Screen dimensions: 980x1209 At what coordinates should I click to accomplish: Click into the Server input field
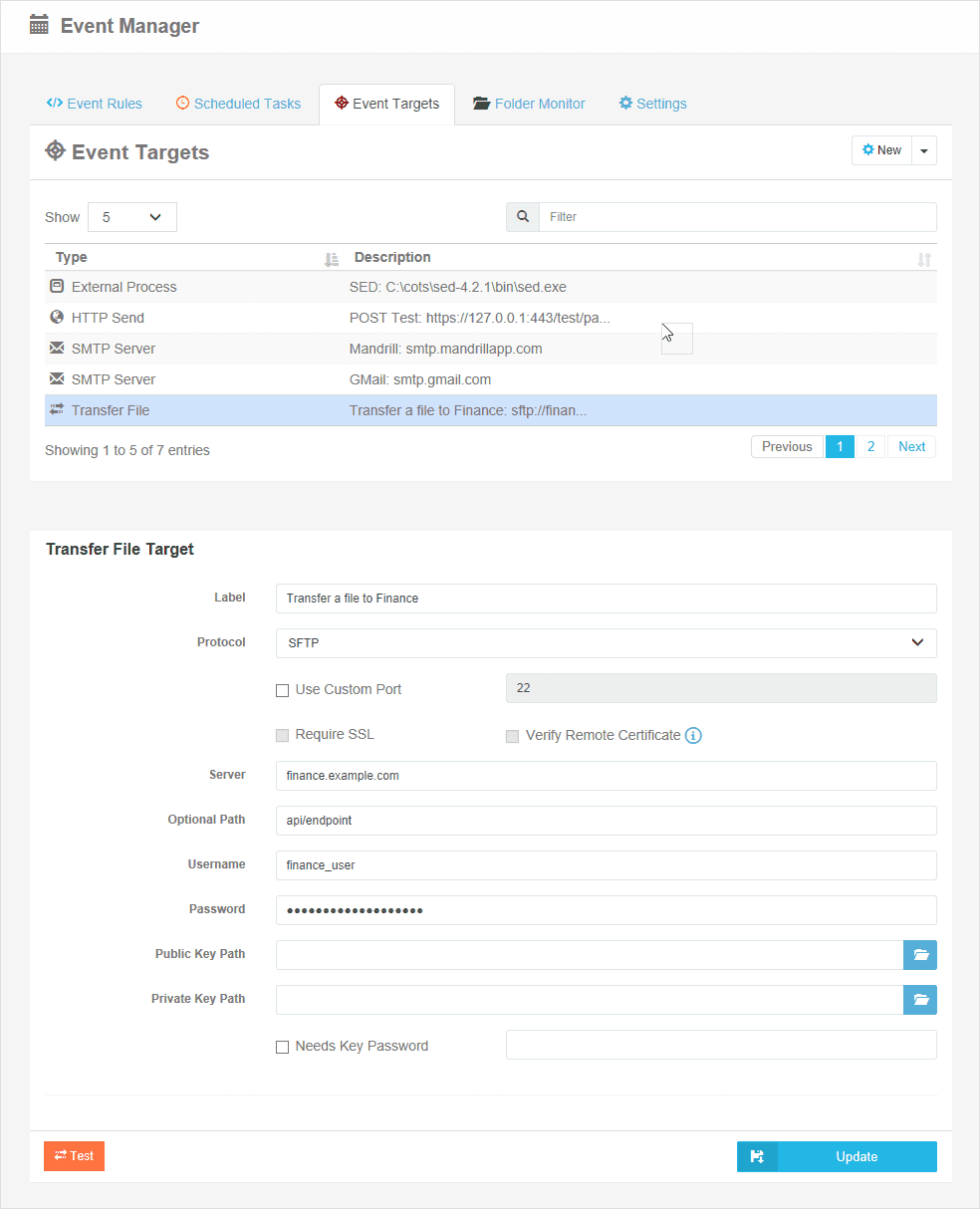tap(607, 776)
